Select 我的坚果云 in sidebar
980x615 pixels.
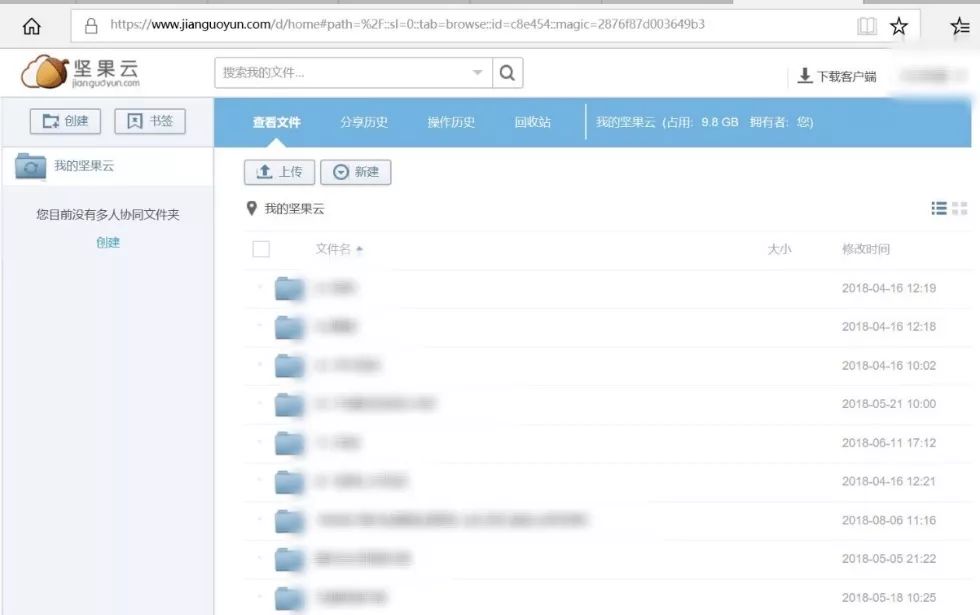coord(84,166)
